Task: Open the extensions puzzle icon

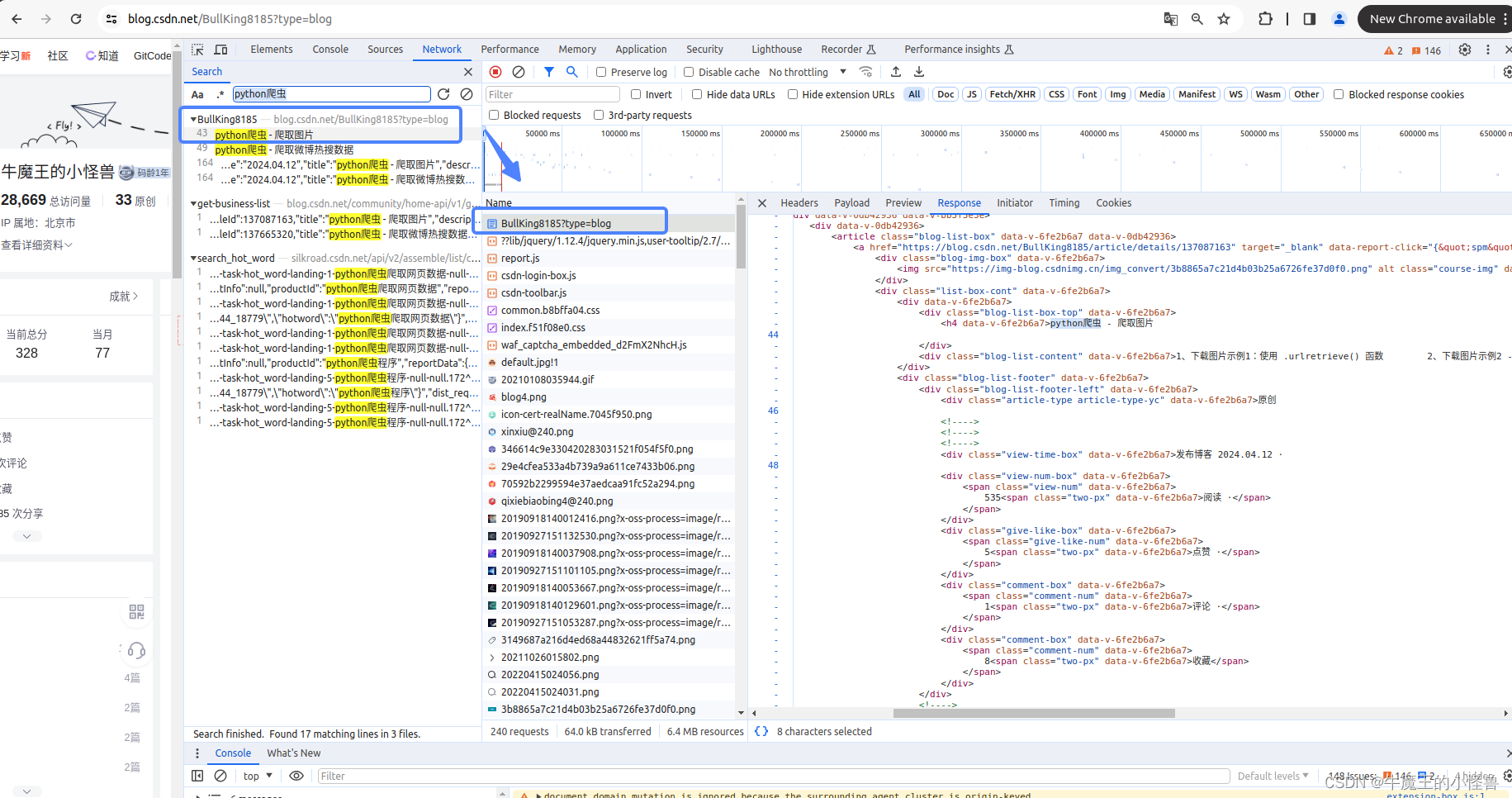Action: 1265,18
